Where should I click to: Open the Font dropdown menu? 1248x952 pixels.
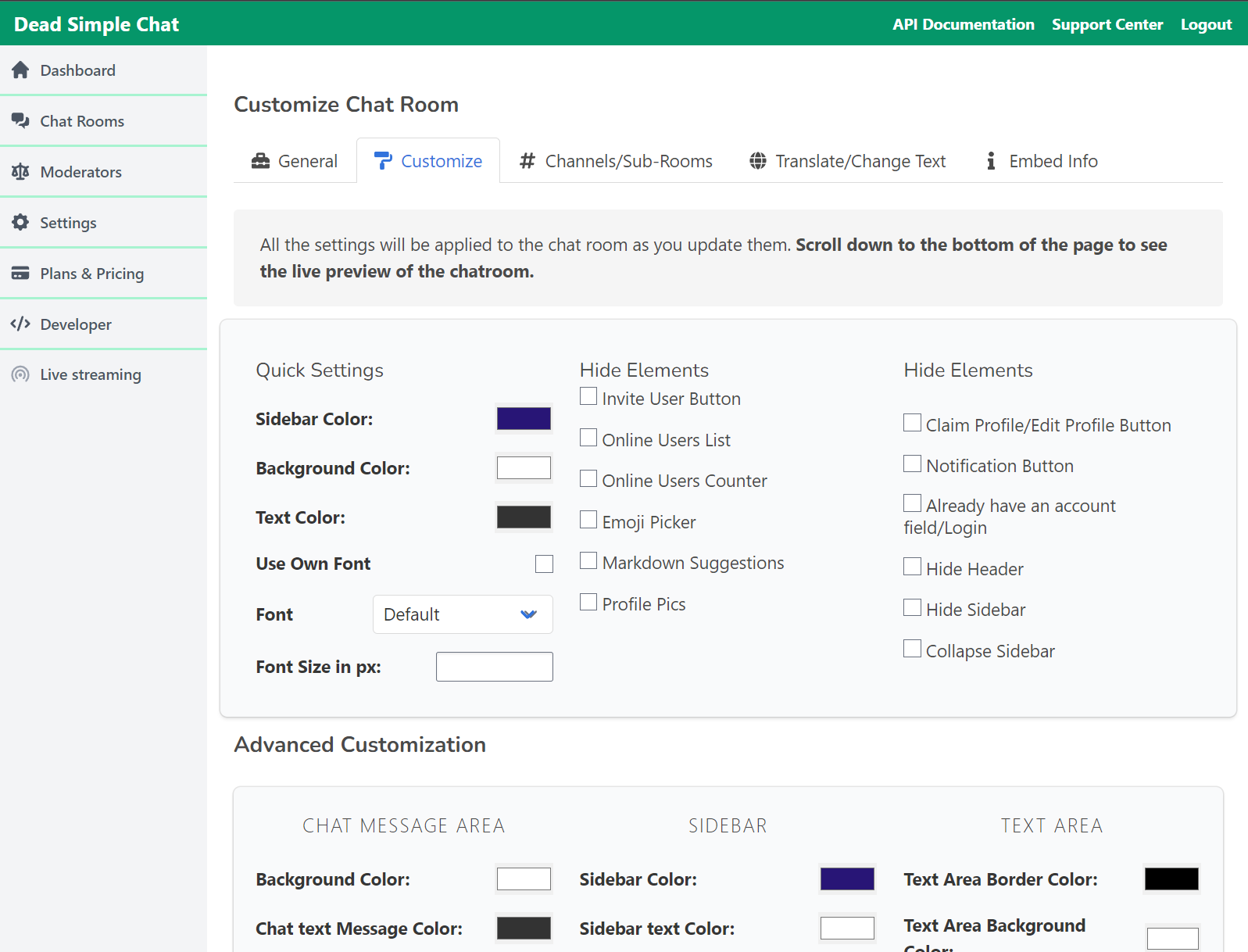coord(463,614)
